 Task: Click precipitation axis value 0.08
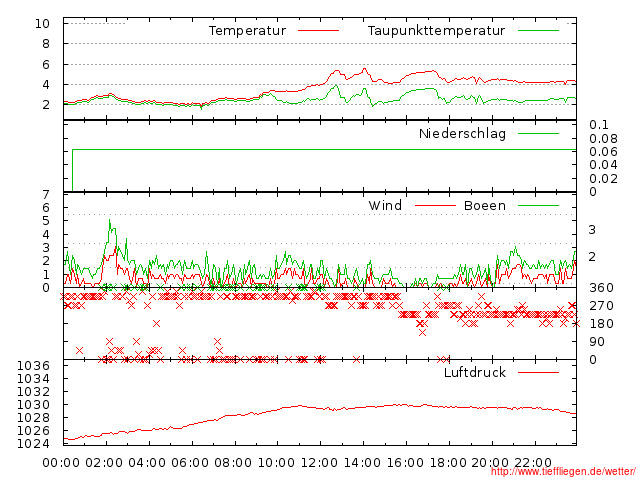click(603, 139)
